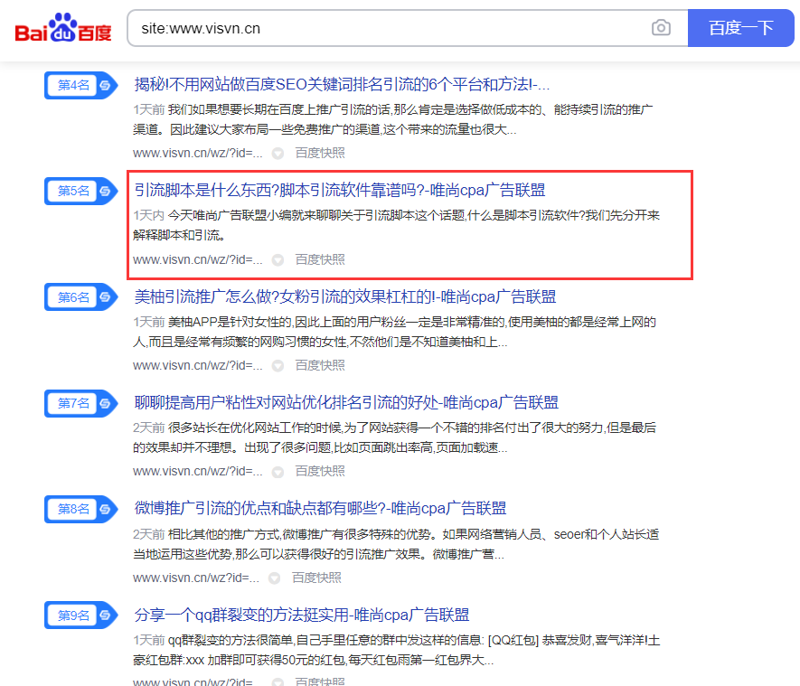The height and width of the screenshot is (686, 800).
Task: Expand the URL dropdown arrow under 微博推广 result
Action: tap(277, 578)
